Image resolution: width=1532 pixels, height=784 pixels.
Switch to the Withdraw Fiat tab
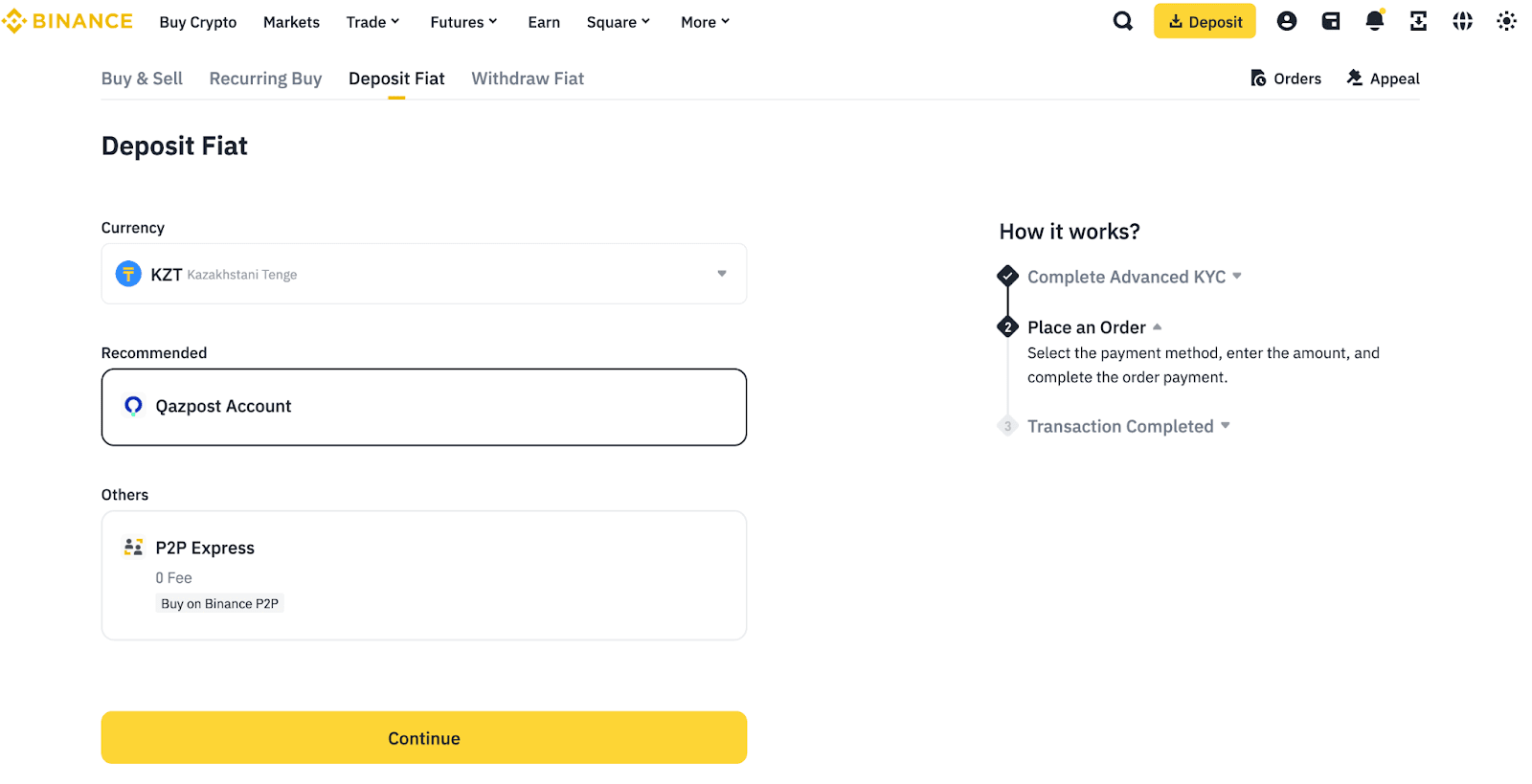point(527,78)
